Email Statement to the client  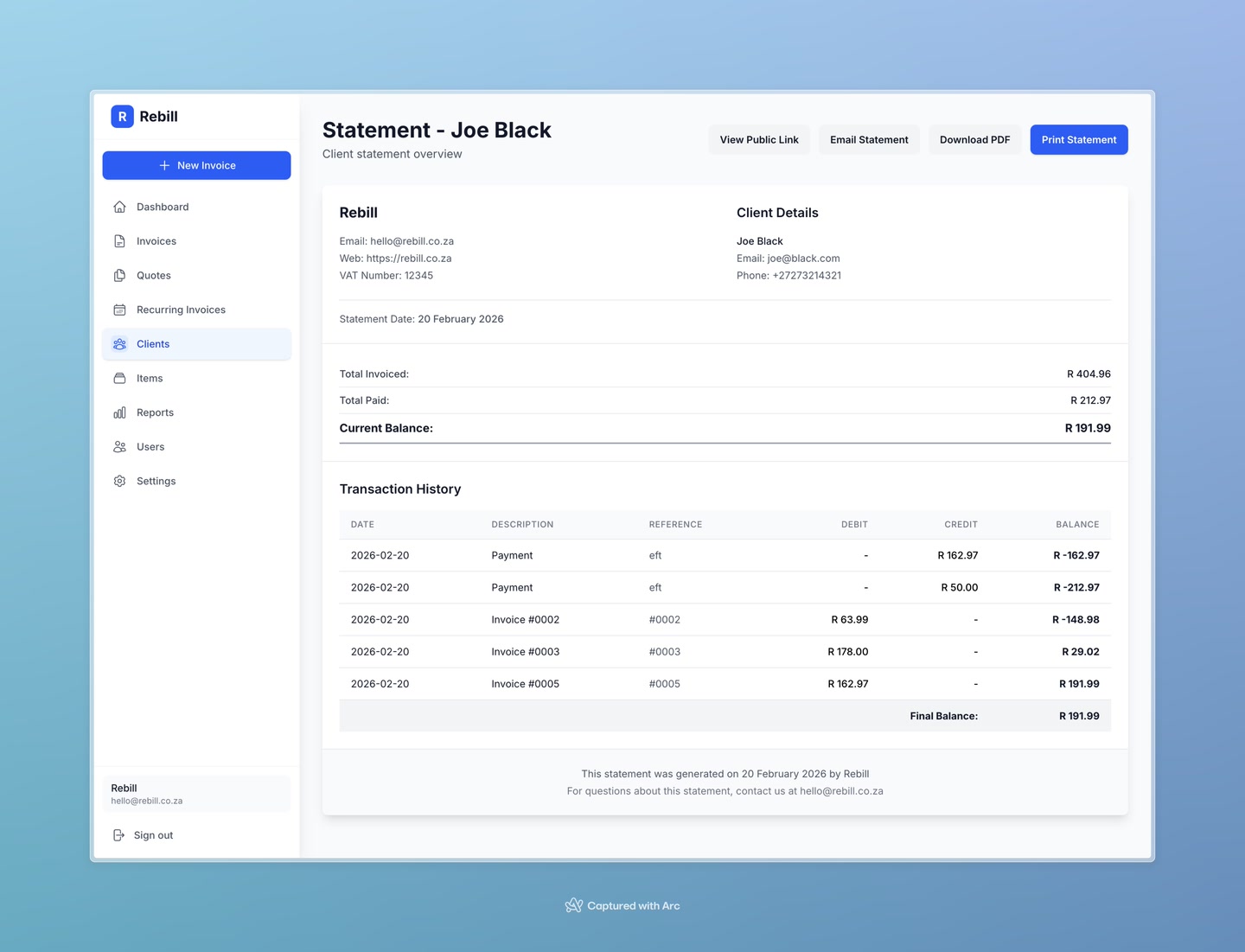pyautogui.click(x=869, y=140)
